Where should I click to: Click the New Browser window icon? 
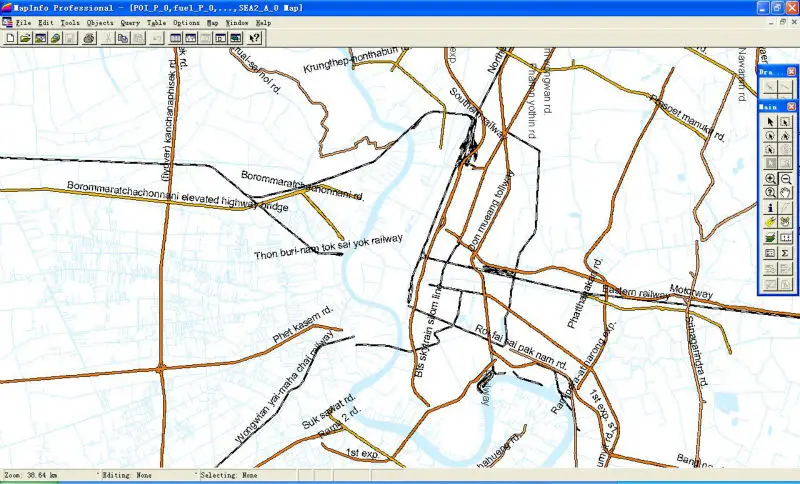[176, 38]
